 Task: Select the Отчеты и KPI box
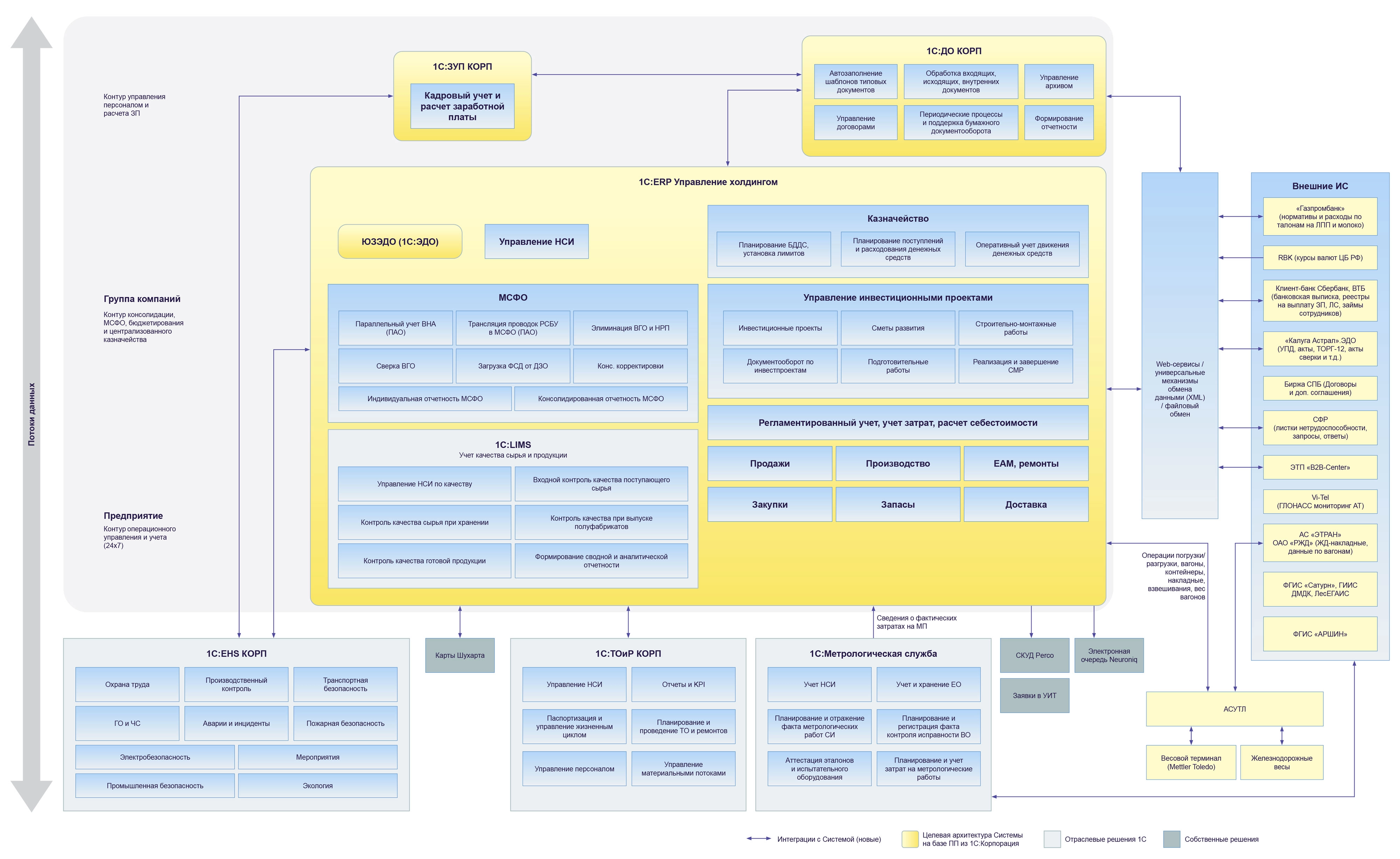(683, 685)
